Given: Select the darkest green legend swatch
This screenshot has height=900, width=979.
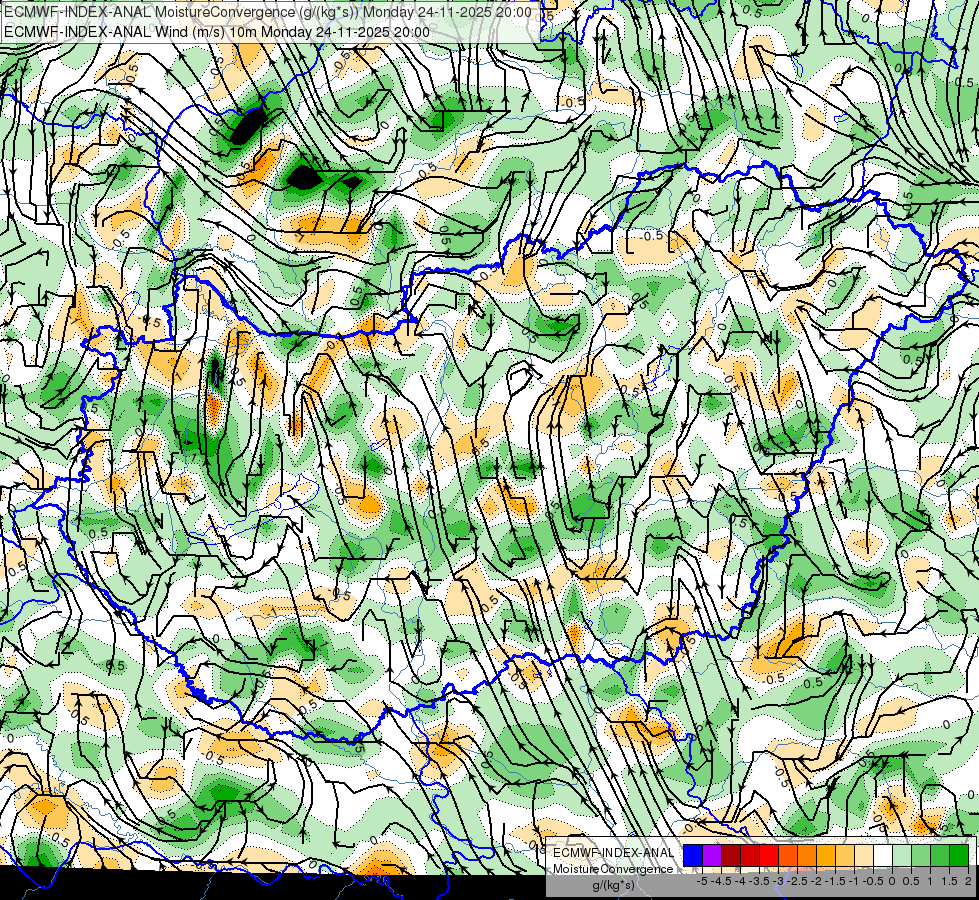Looking at the screenshot, I should tap(959, 855).
